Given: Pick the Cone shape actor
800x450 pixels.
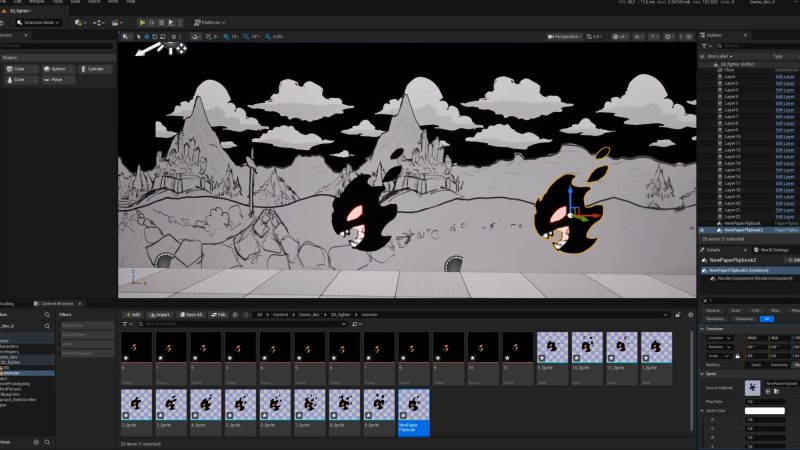Looking at the screenshot, I should (x=19, y=80).
